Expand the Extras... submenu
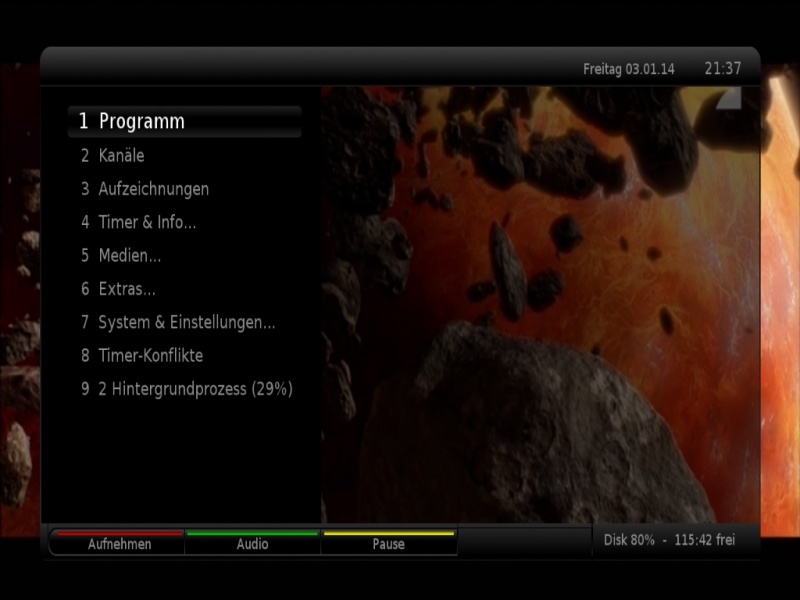 [126, 289]
